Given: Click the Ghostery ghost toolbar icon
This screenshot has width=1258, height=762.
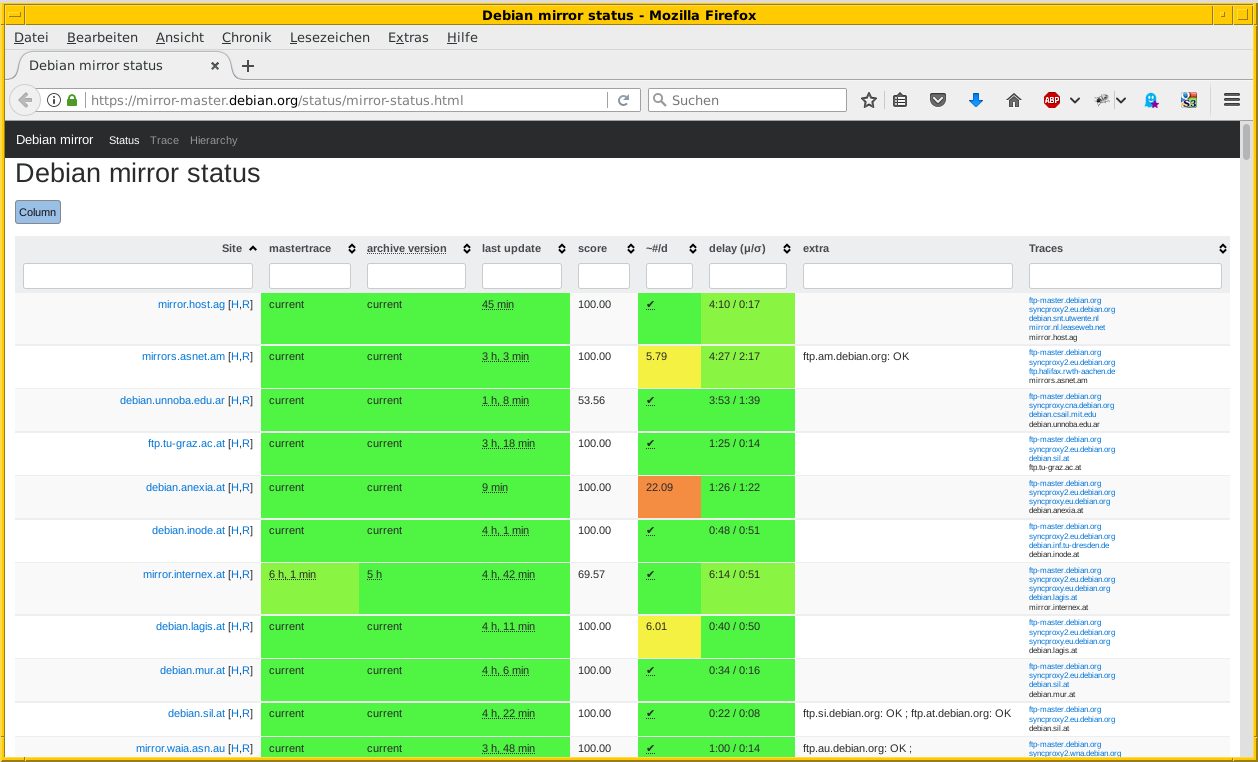Looking at the screenshot, I should point(1151,100).
